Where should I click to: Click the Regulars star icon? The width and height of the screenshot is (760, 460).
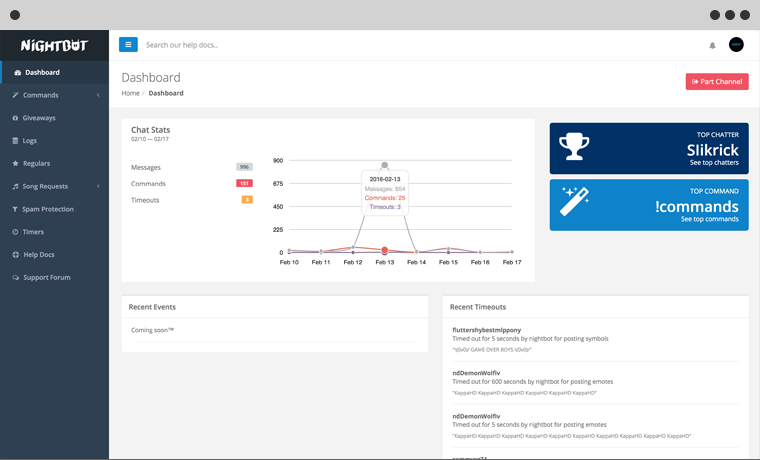pos(16,163)
